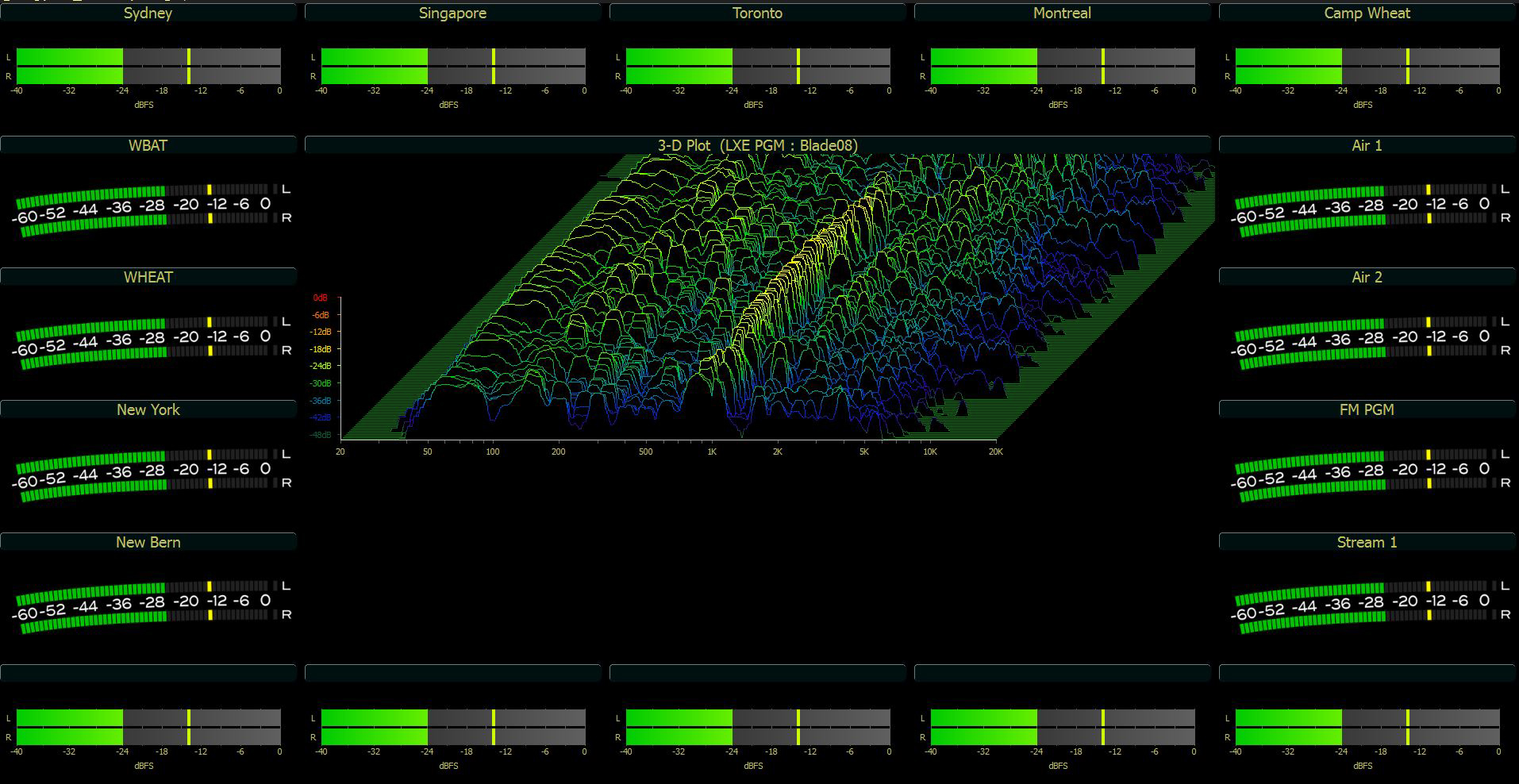Click the 20K frequency axis label
This screenshot has height=784, width=1519.
point(995,452)
